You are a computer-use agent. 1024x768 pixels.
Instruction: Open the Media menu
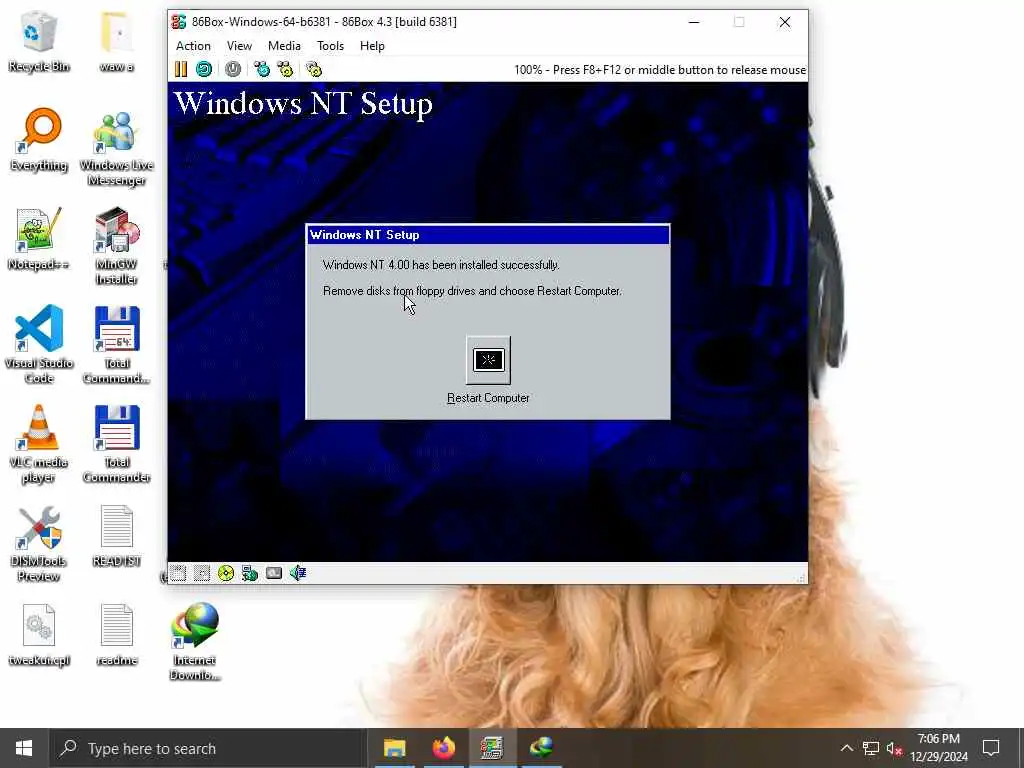click(x=284, y=46)
